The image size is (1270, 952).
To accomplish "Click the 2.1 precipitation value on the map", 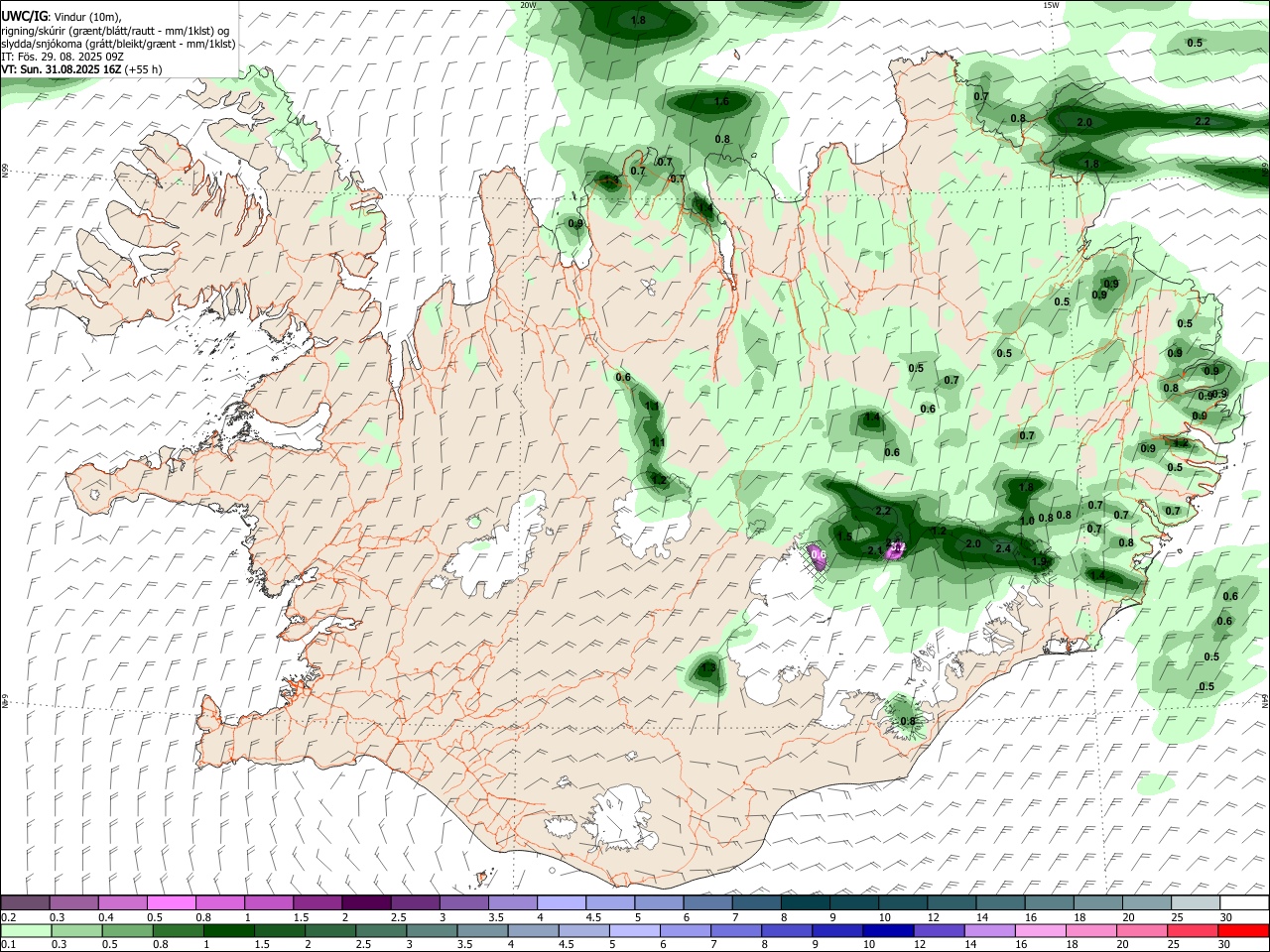I will [875, 550].
